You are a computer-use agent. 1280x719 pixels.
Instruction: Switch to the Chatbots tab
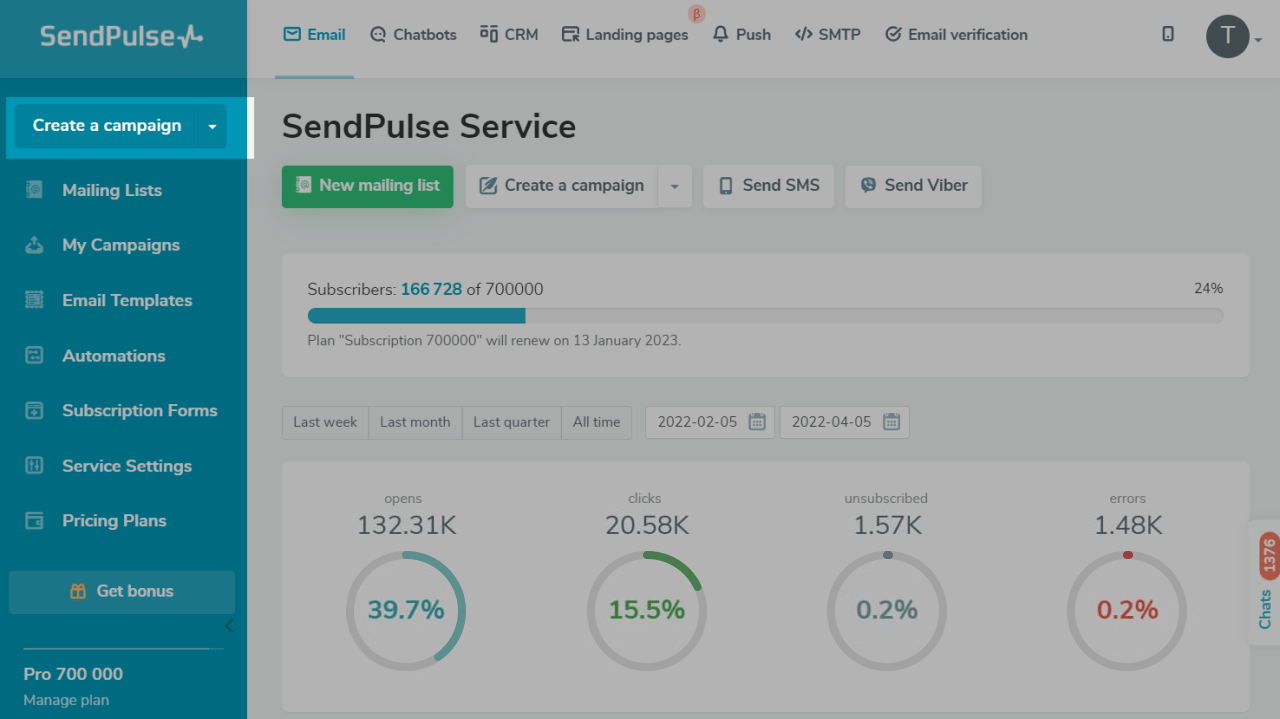coord(413,35)
